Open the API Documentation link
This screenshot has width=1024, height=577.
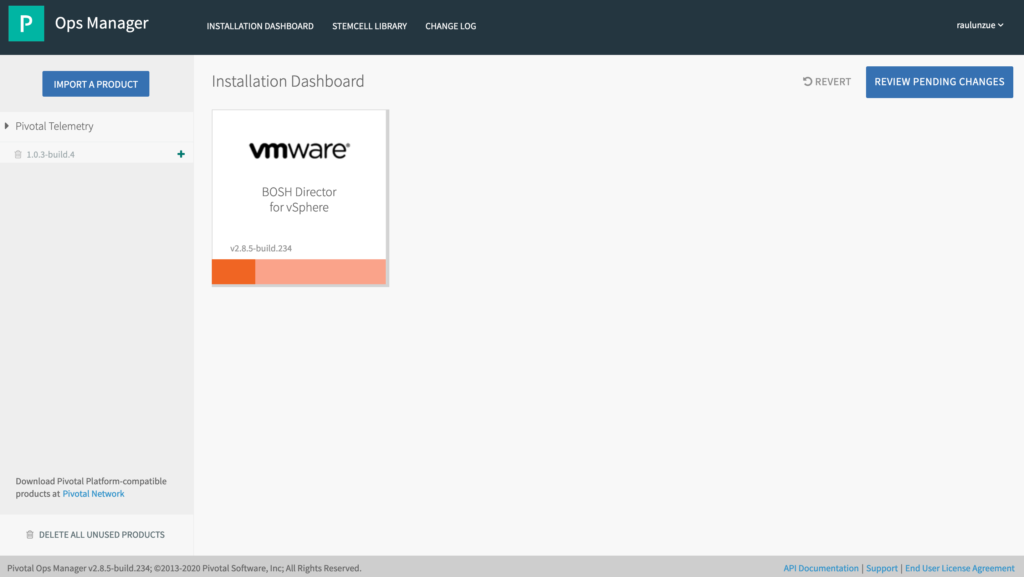coord(820,567)
